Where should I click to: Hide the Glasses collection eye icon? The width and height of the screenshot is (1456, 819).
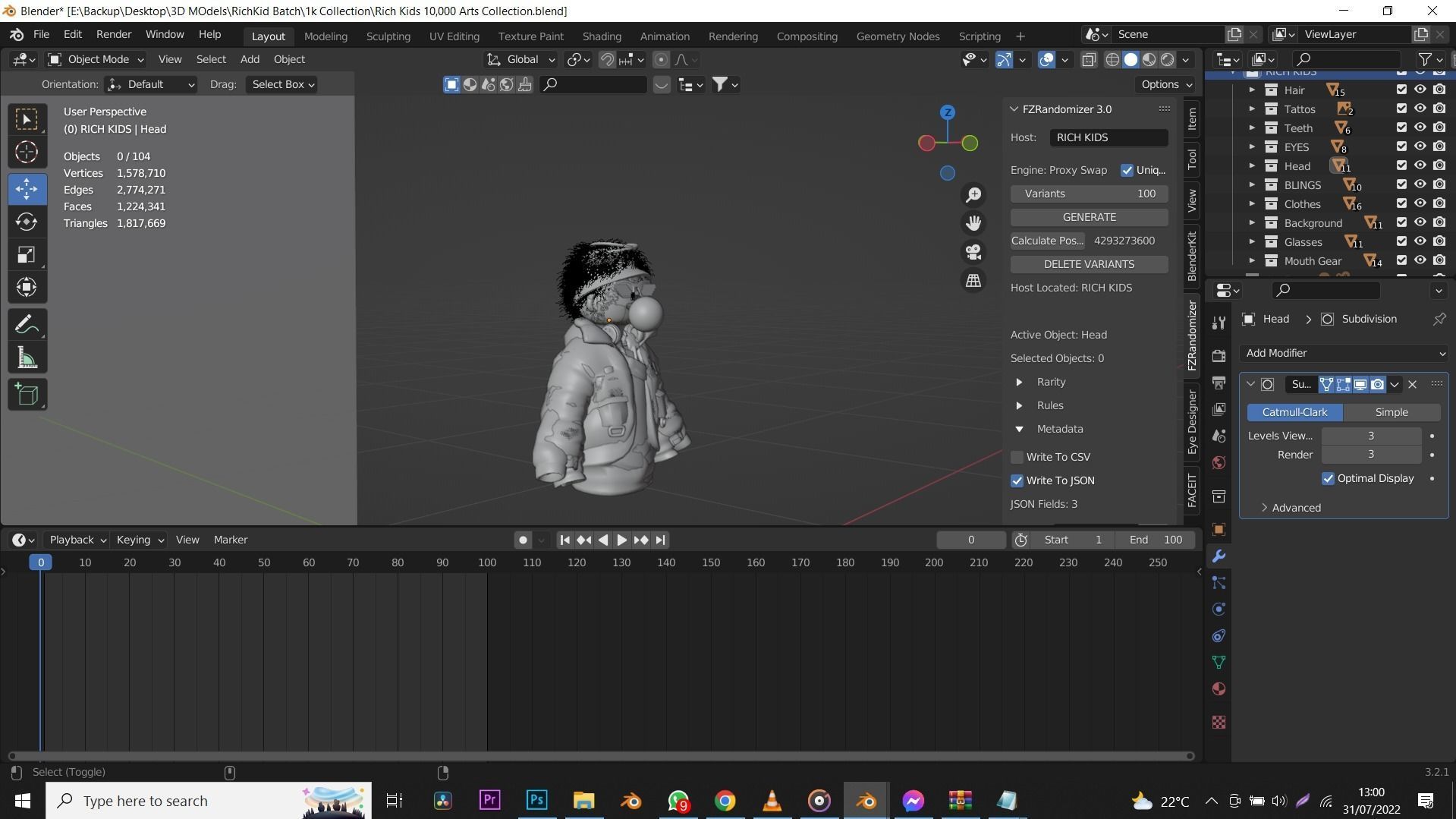pos(1420,241)
